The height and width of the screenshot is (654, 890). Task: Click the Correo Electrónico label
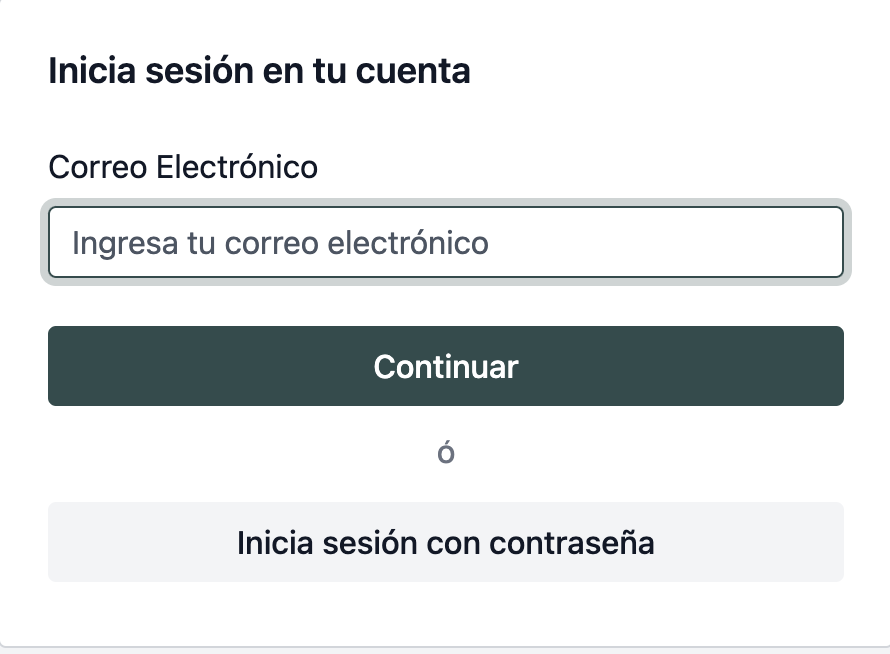pyautogui.click(x=183, y=167)
